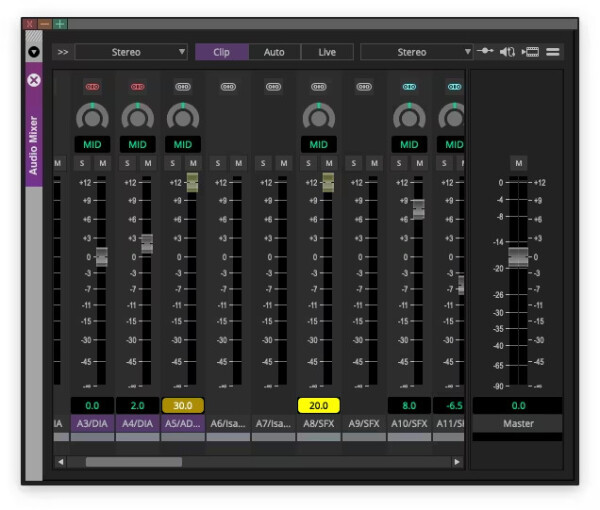Select the A9/SFX track name
The height and width of the screenshot is (510, 600).
coord(364,424)
